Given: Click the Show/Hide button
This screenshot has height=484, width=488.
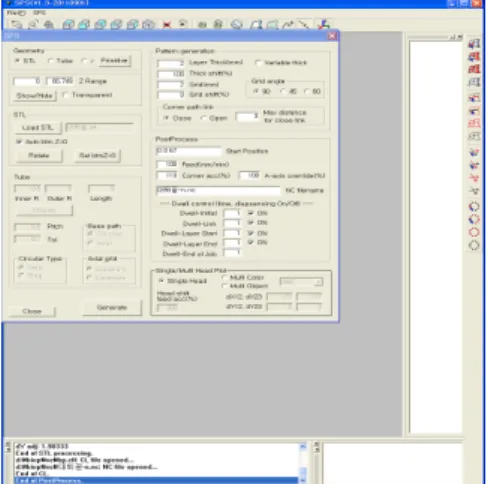Looking at the screenshot, I should pyautogui.click(x=35, y=96).
